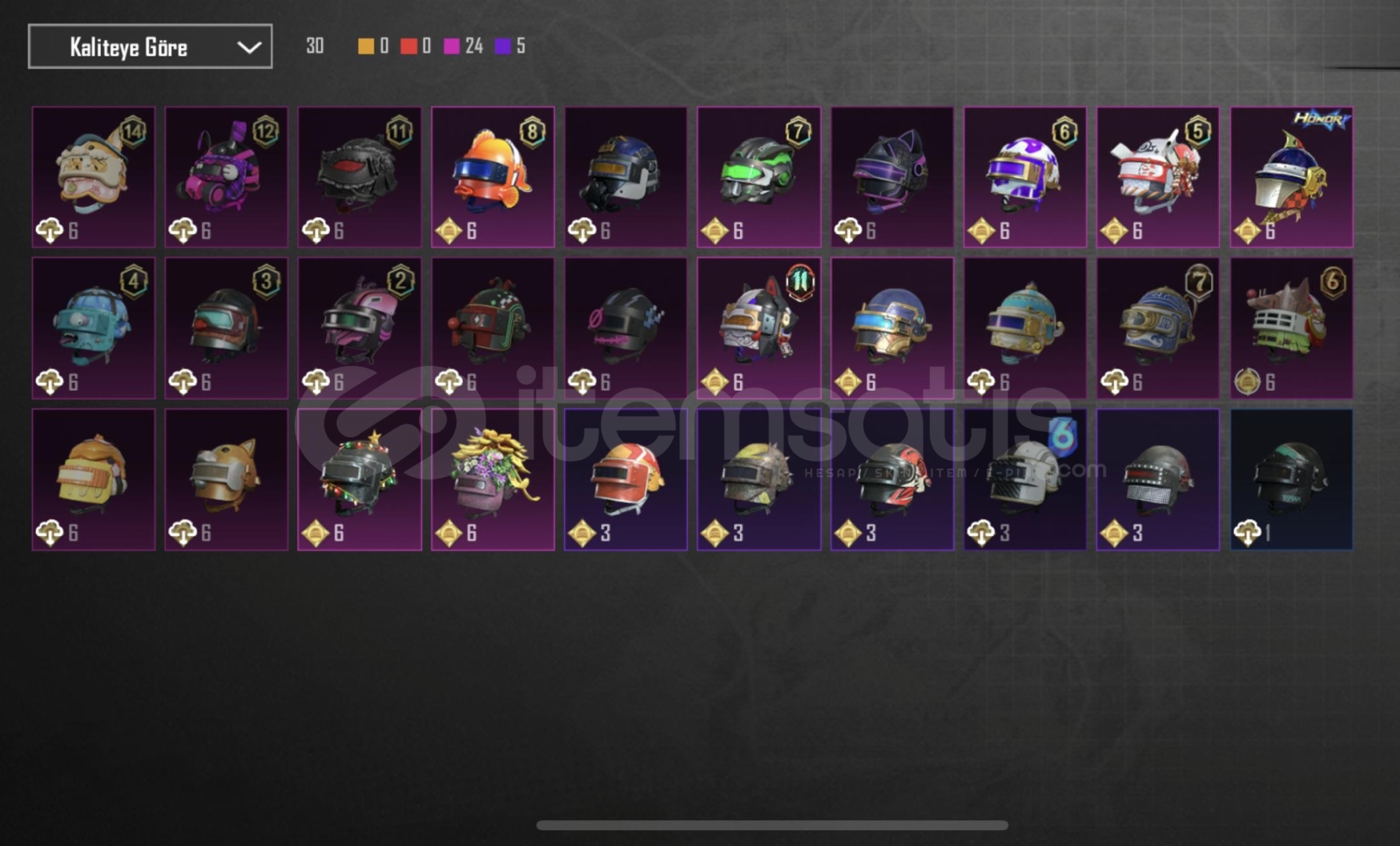Select the sunflower-decorated helmet
Viewport: 1400px width, 846px height.
point(493,479)
